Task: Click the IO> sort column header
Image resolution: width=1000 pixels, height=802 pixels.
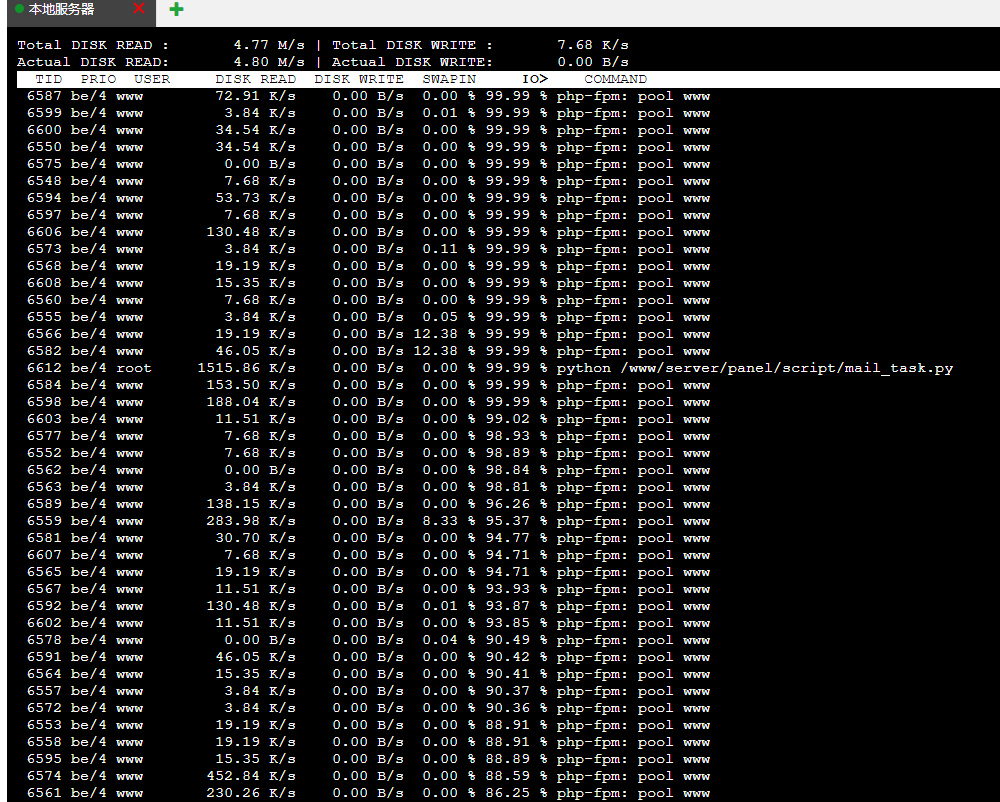Action: [535, 79]
